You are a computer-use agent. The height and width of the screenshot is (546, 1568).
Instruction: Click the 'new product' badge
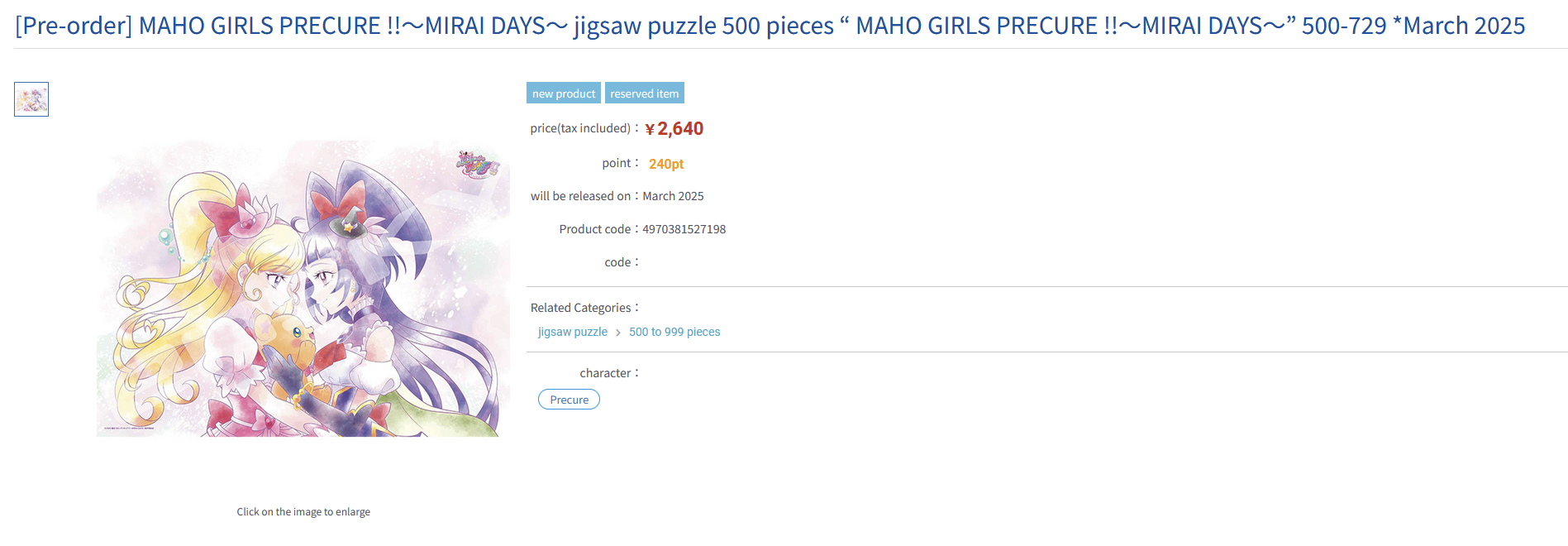click(564, 93)
